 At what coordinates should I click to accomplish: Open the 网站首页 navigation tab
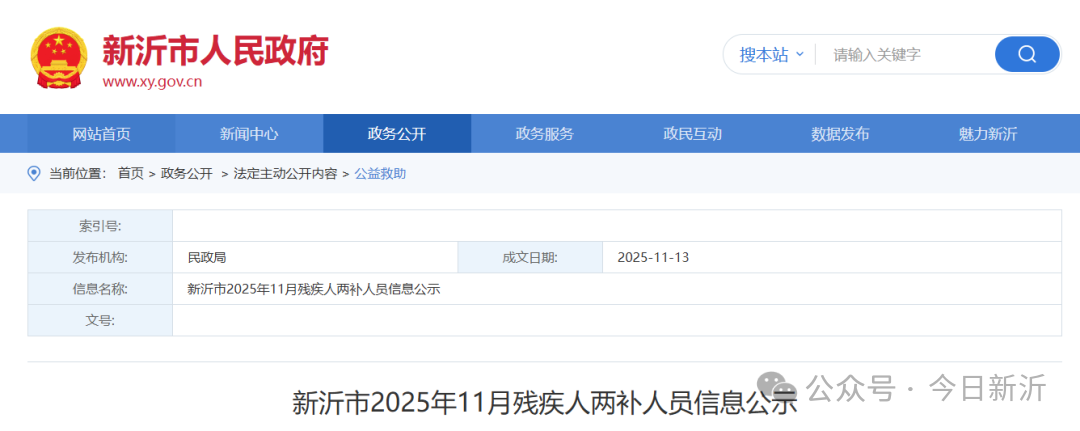coord(101,134)
